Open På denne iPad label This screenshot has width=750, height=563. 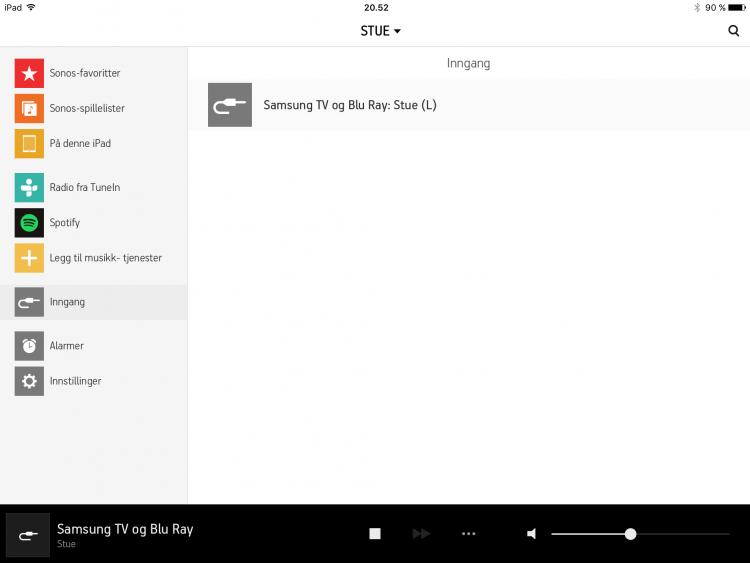point(80,144)
